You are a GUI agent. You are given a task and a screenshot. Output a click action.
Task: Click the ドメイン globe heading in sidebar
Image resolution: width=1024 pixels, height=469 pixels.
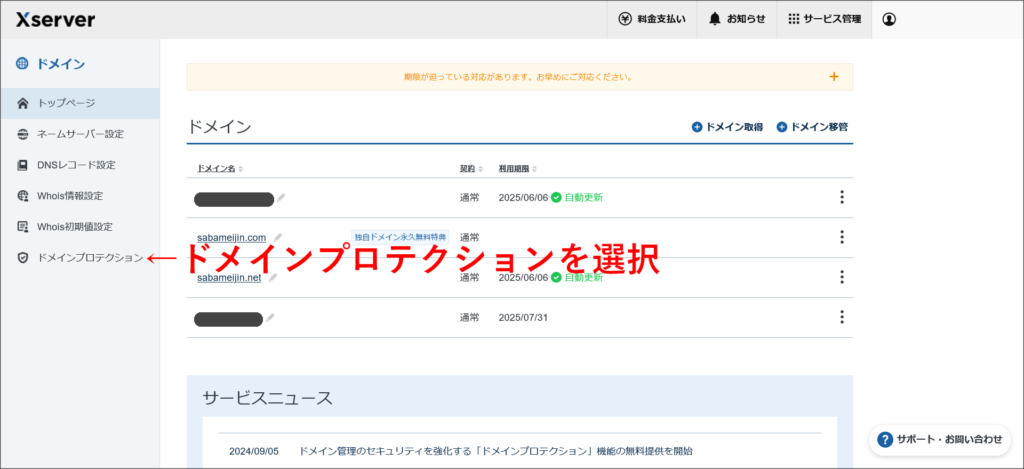[x=51, y=63]
